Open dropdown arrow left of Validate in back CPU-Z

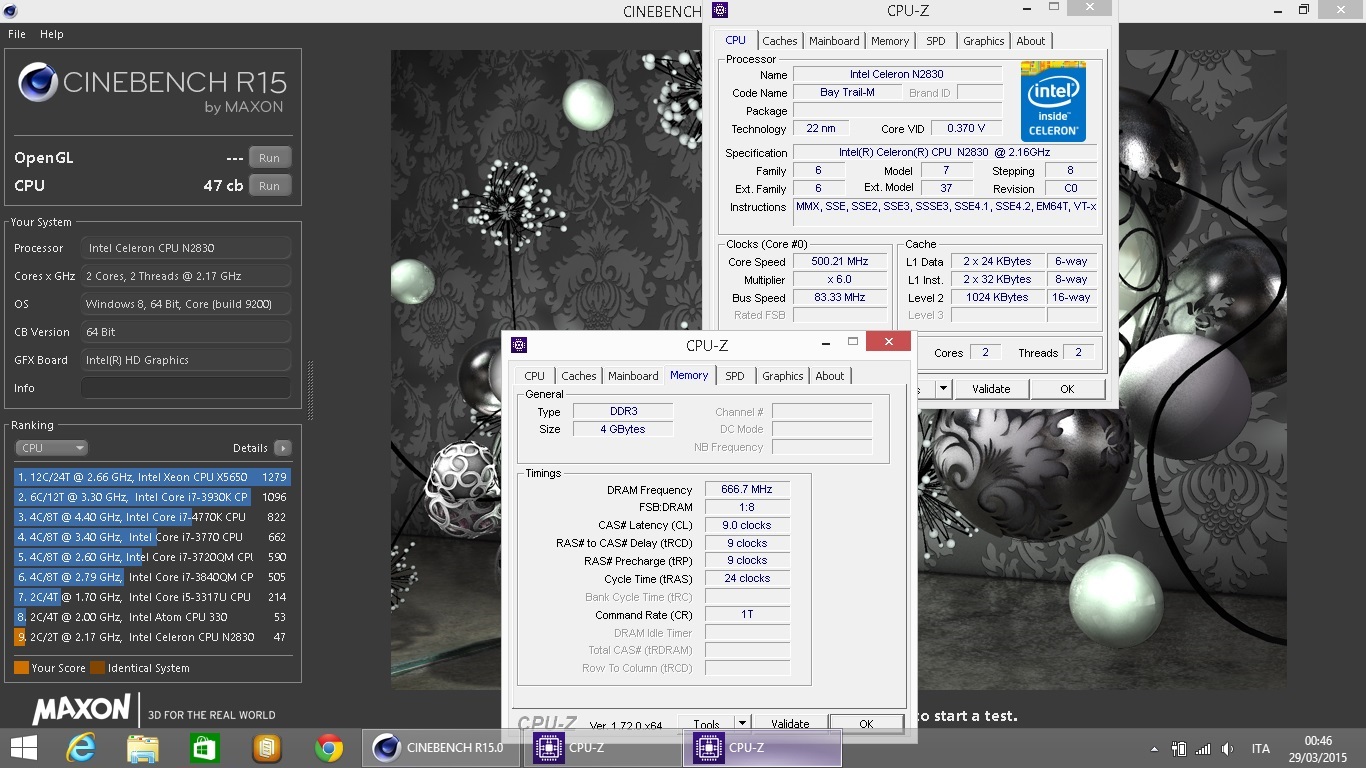click(943, 389)
